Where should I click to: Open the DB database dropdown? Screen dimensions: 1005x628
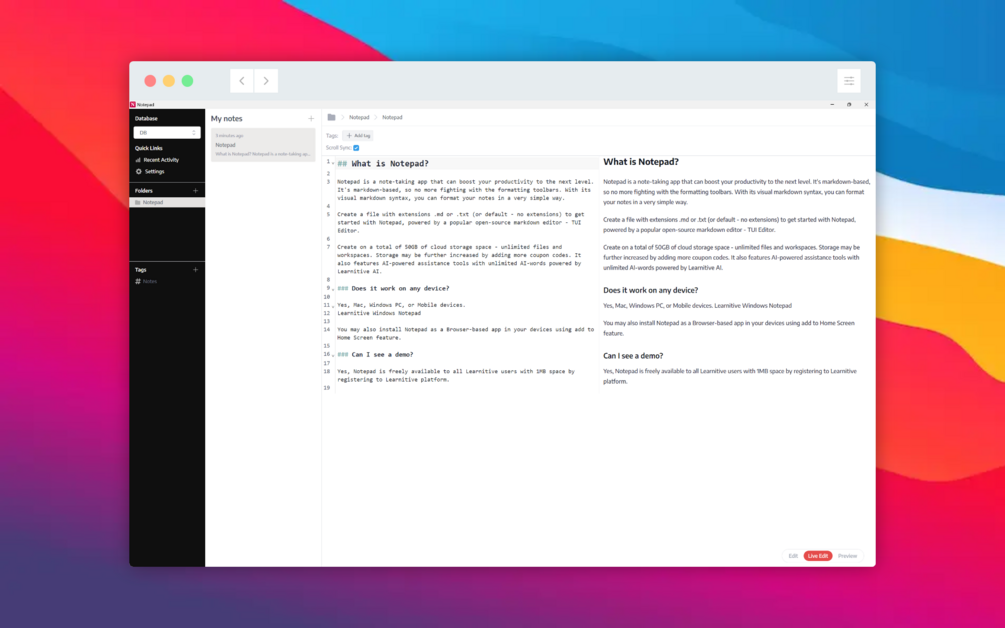click(167, 133)
